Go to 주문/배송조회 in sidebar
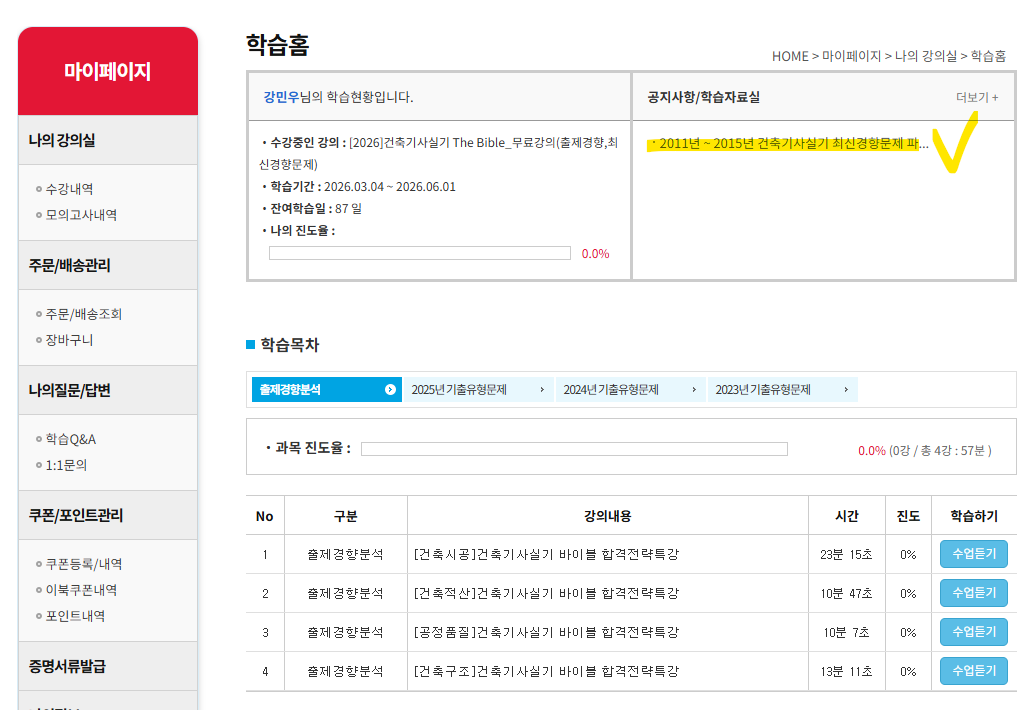The height and width of the screenshot is (710, 1036). [84, 314]
